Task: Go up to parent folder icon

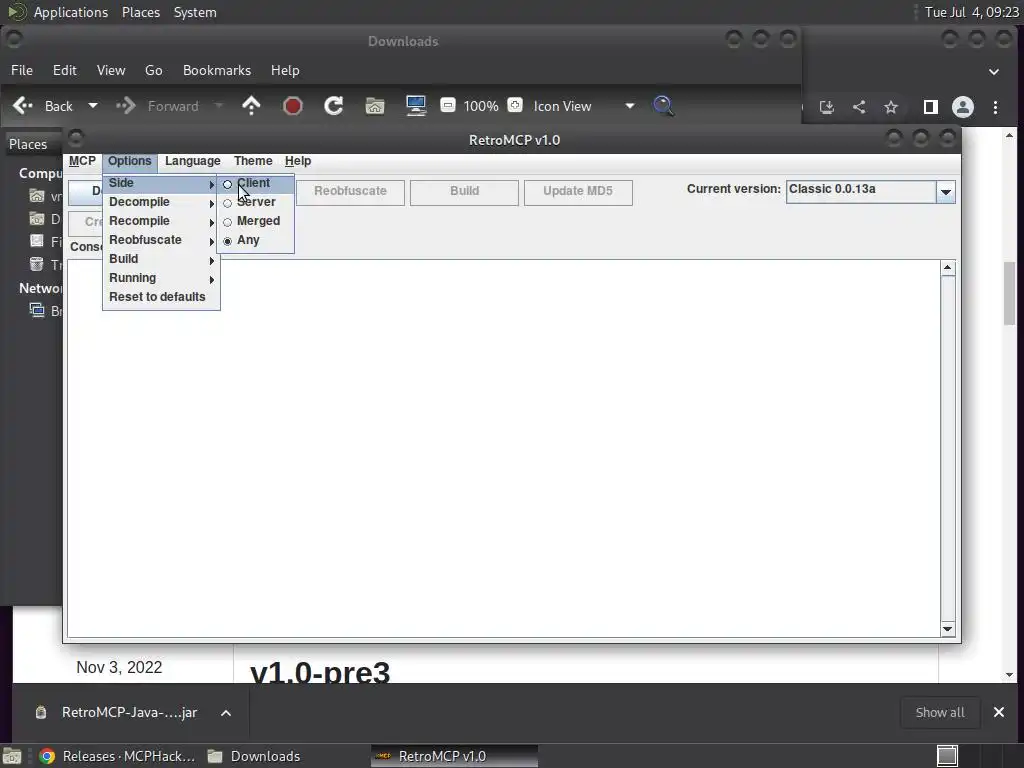Action: [x=251, y=106]
